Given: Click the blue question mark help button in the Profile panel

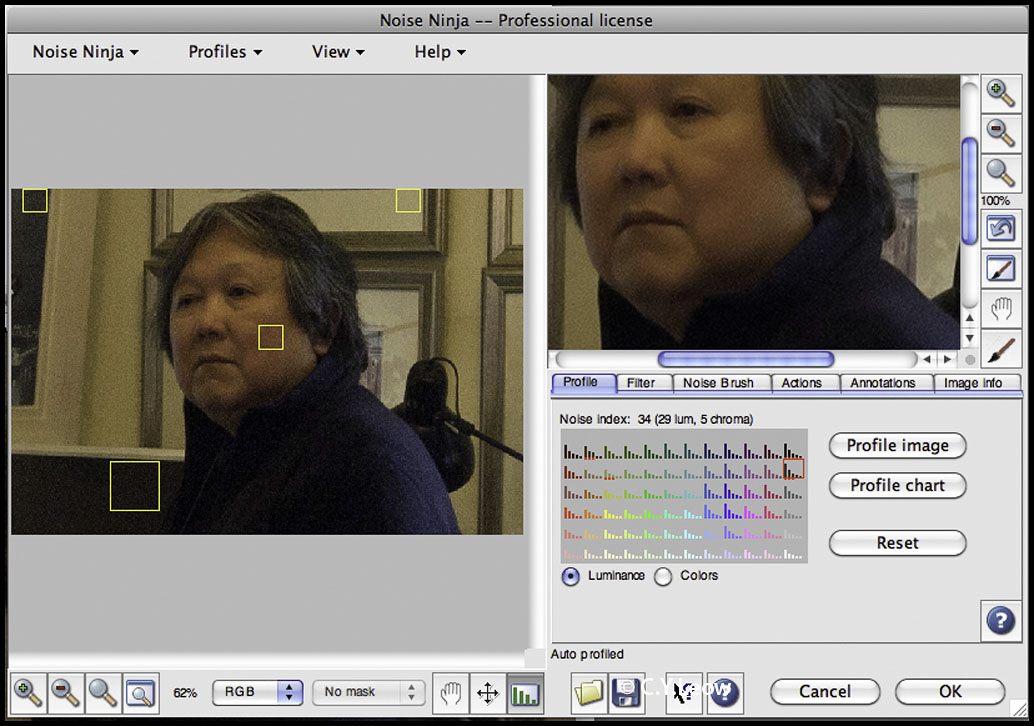Looking at the screenshot, I should click(x=1000, y=620).
